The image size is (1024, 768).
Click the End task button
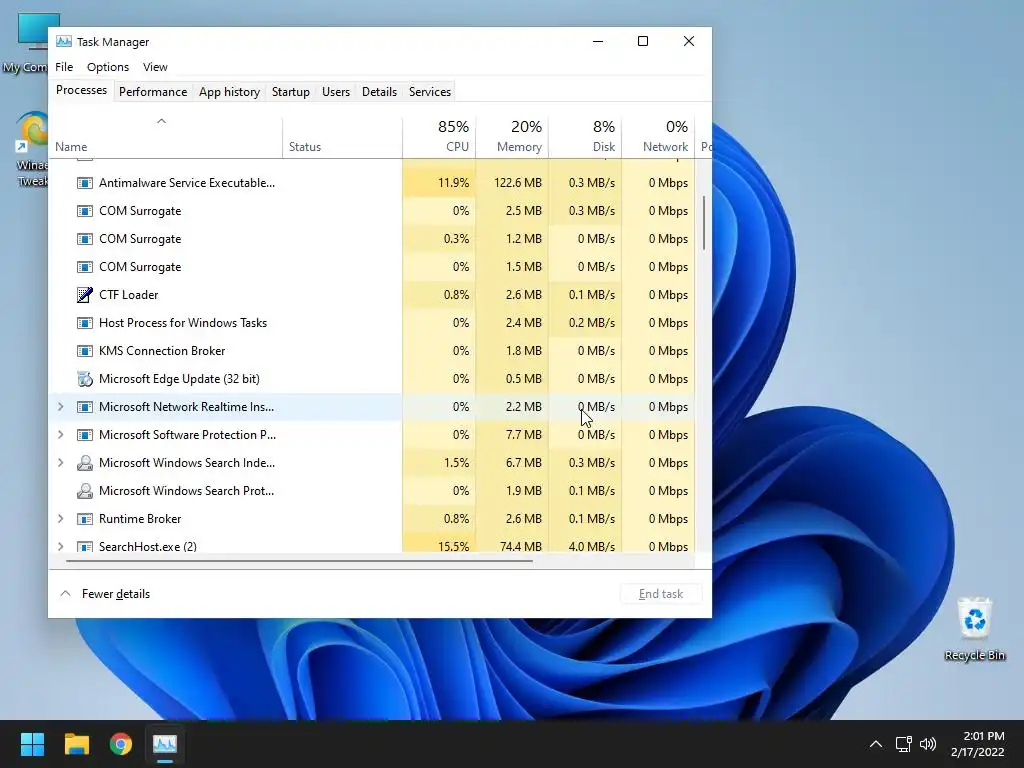point(661,594)
